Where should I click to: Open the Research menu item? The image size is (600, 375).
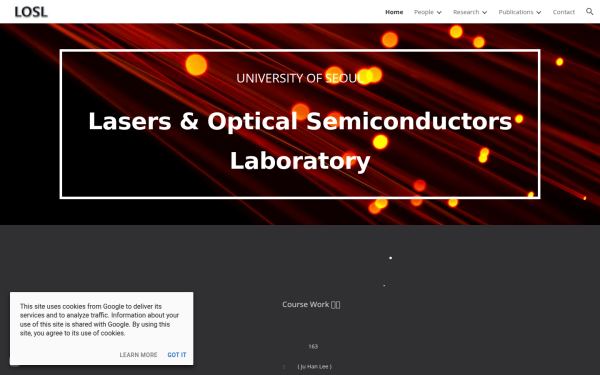(466, 12)
